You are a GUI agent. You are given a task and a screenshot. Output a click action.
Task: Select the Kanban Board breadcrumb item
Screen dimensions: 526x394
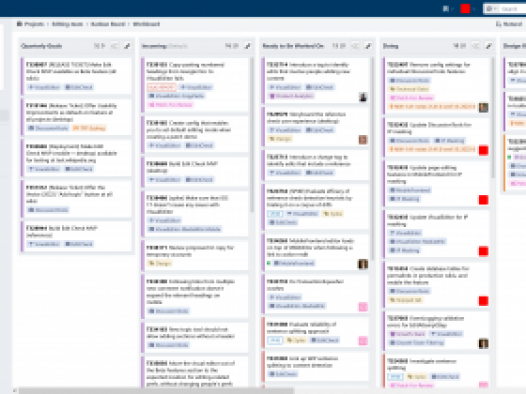coord(108,24)
